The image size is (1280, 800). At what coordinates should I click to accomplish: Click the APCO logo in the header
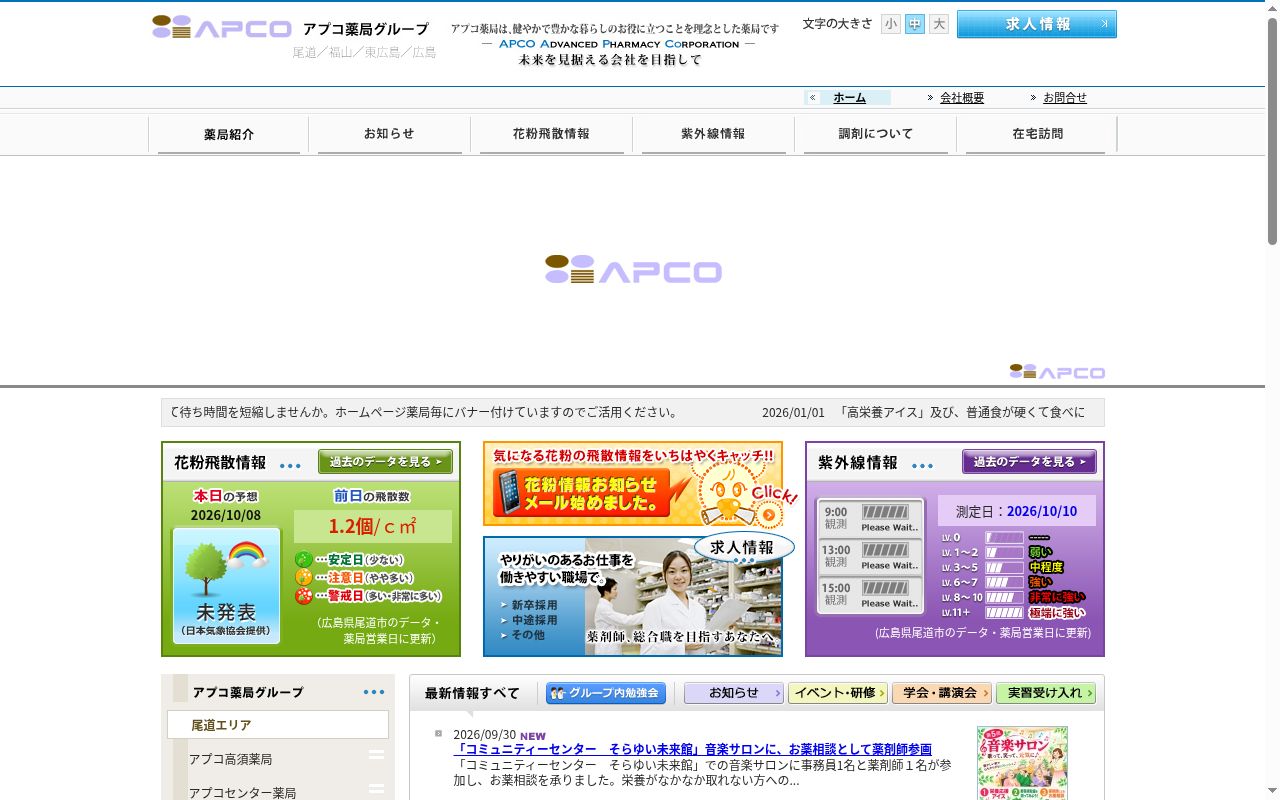coord(221,27)
